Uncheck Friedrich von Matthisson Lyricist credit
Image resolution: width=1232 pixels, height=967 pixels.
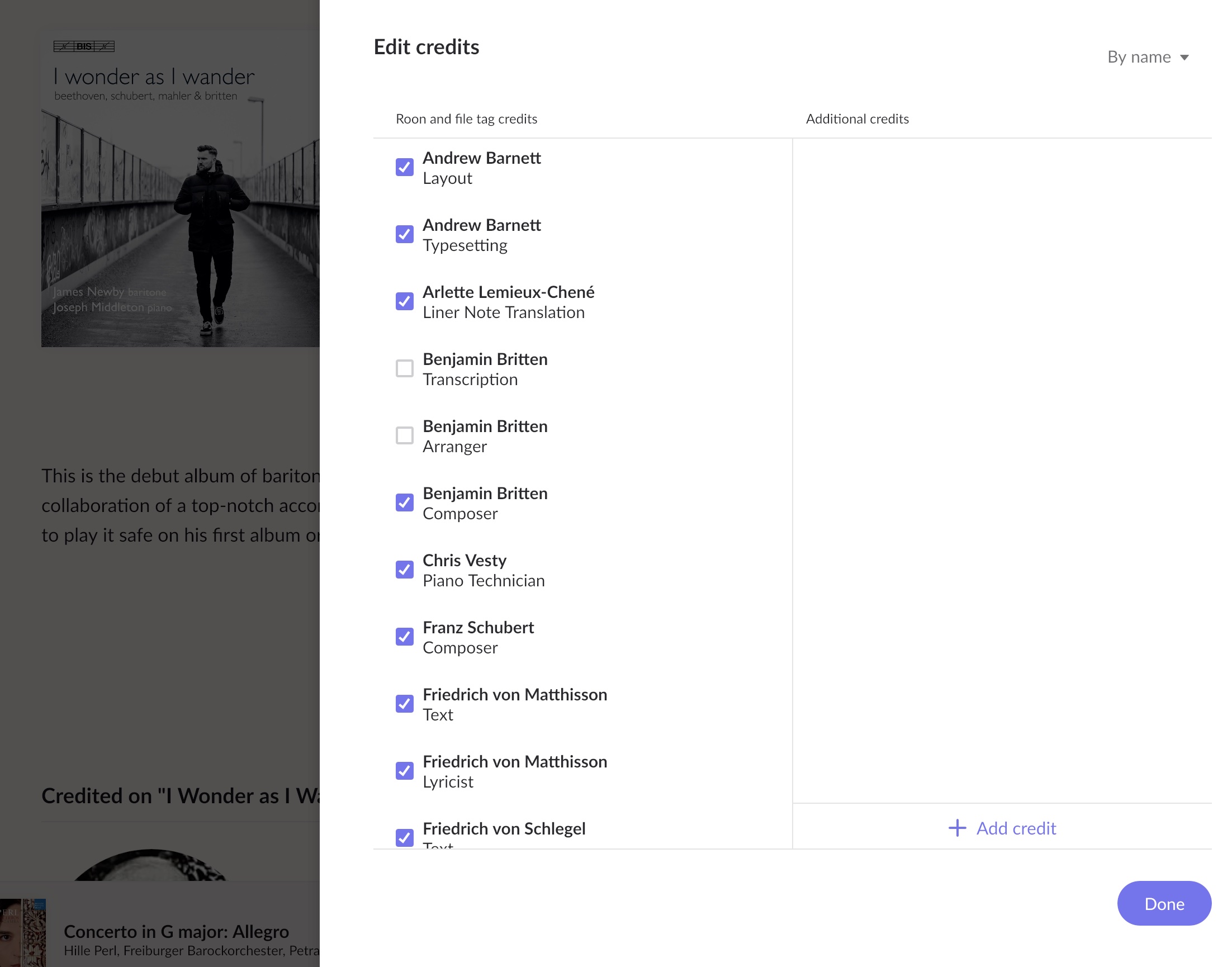[404, 771]
